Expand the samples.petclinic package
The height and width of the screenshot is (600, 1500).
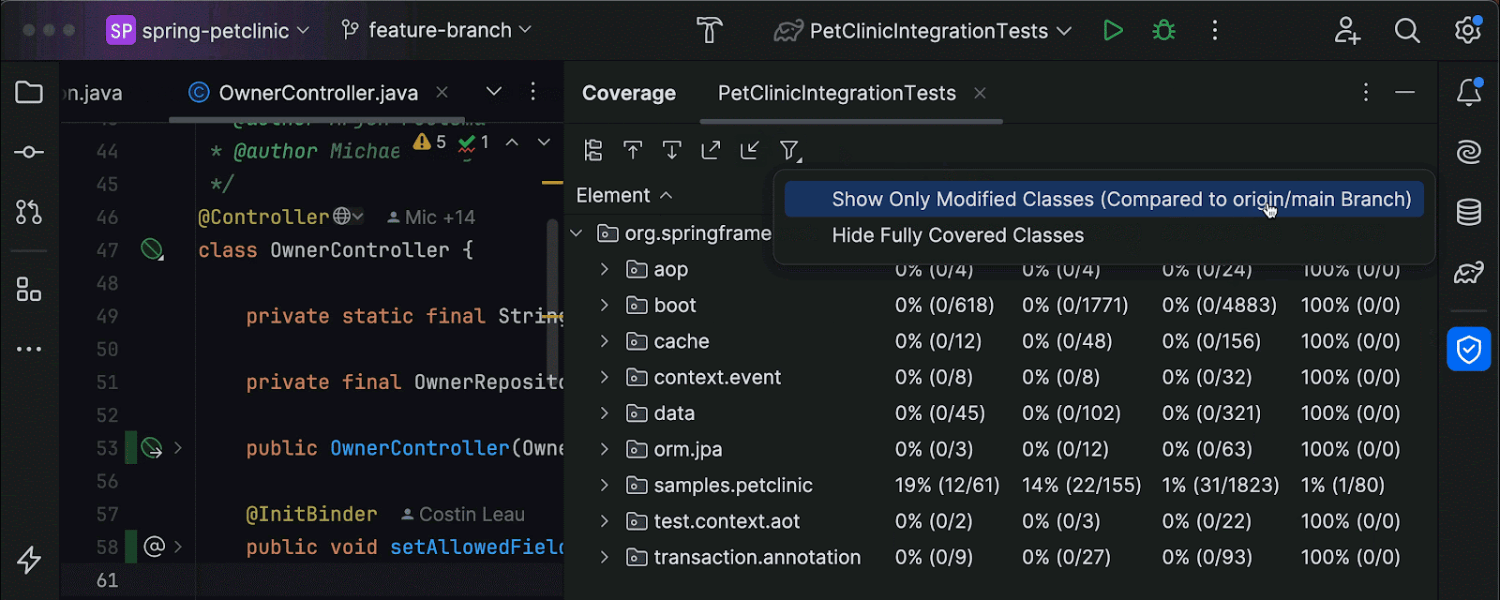[604, 485]
